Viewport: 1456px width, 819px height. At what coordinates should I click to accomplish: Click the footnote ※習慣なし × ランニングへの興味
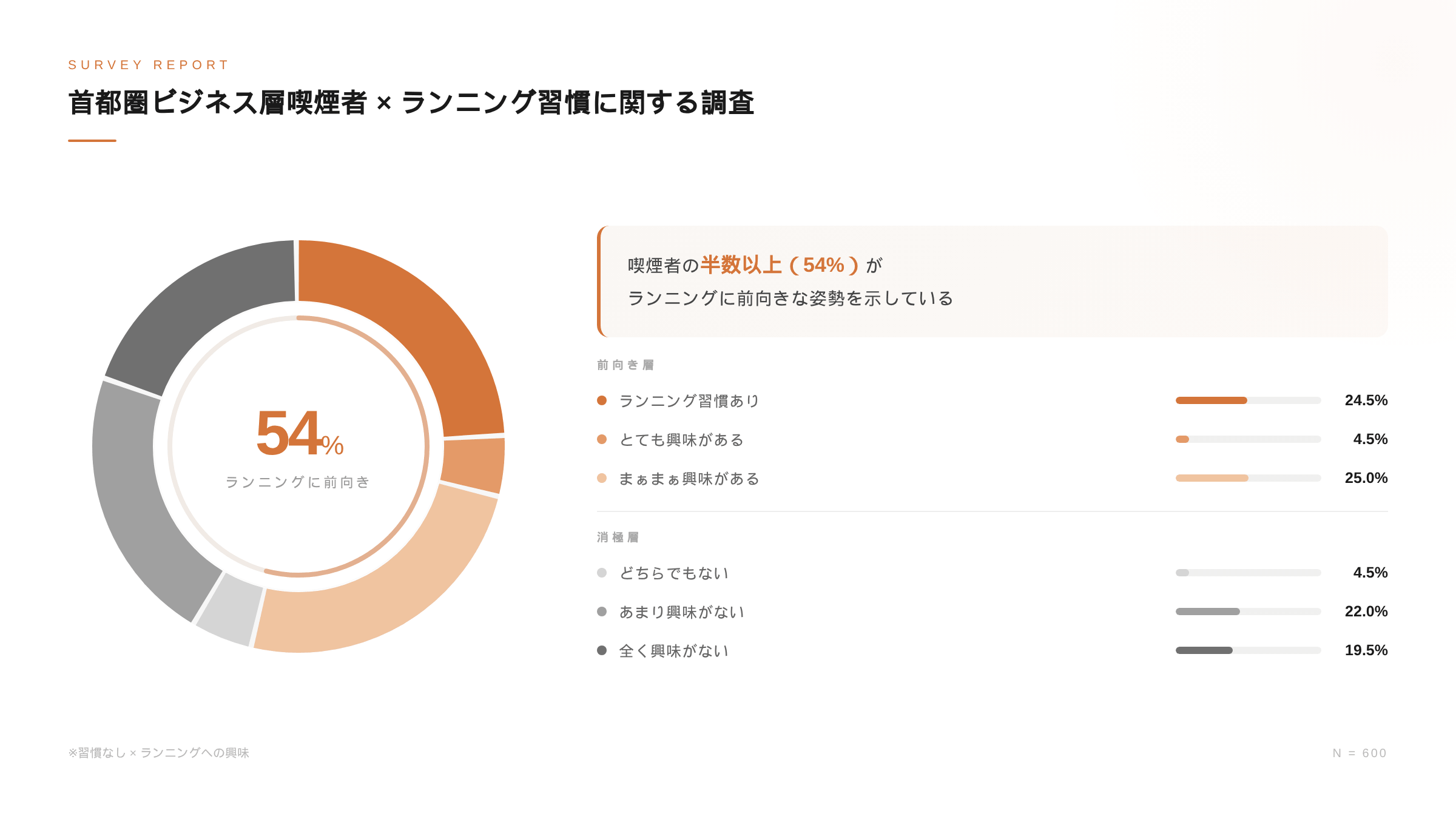click(159, 753)
